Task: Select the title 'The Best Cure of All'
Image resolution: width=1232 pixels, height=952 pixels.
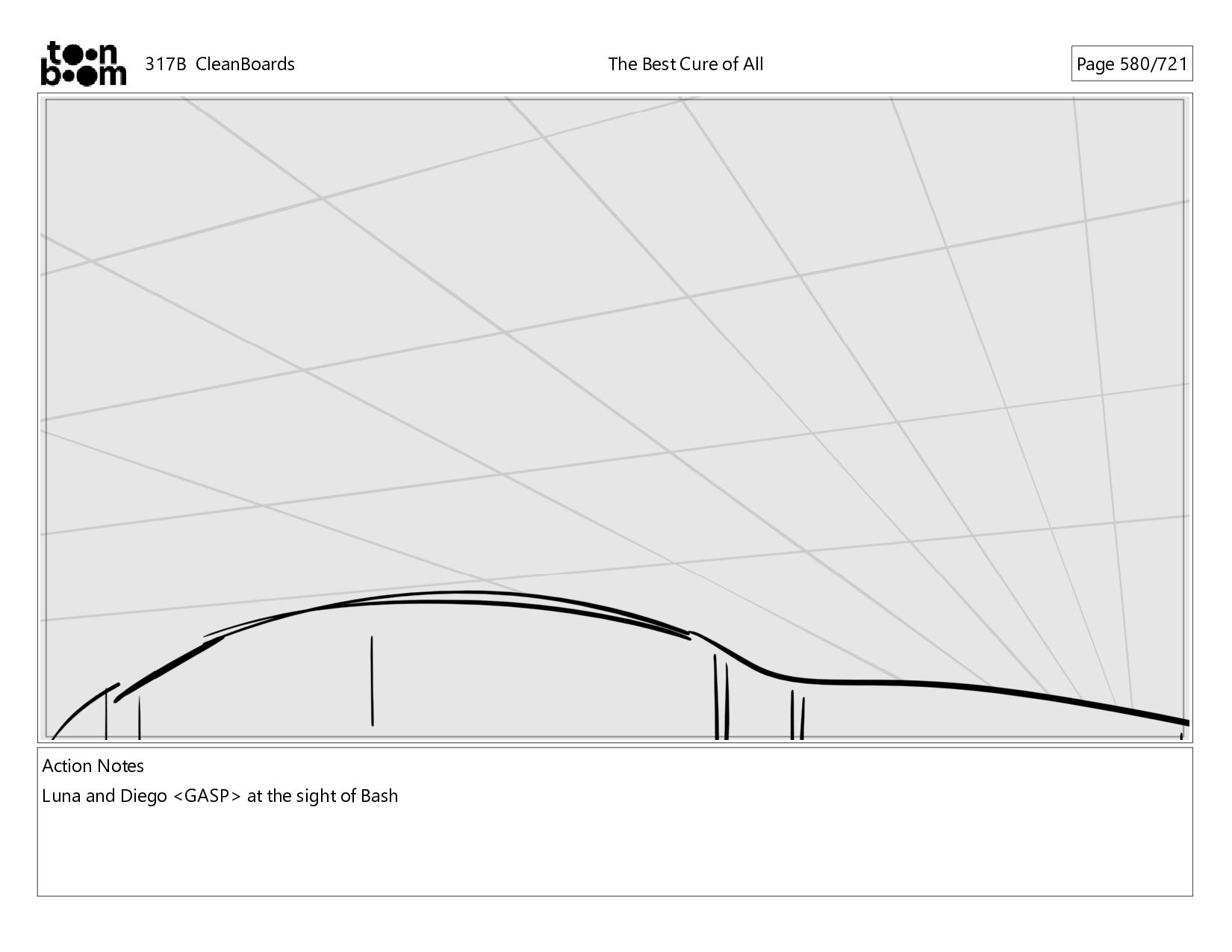Action: 685,64
